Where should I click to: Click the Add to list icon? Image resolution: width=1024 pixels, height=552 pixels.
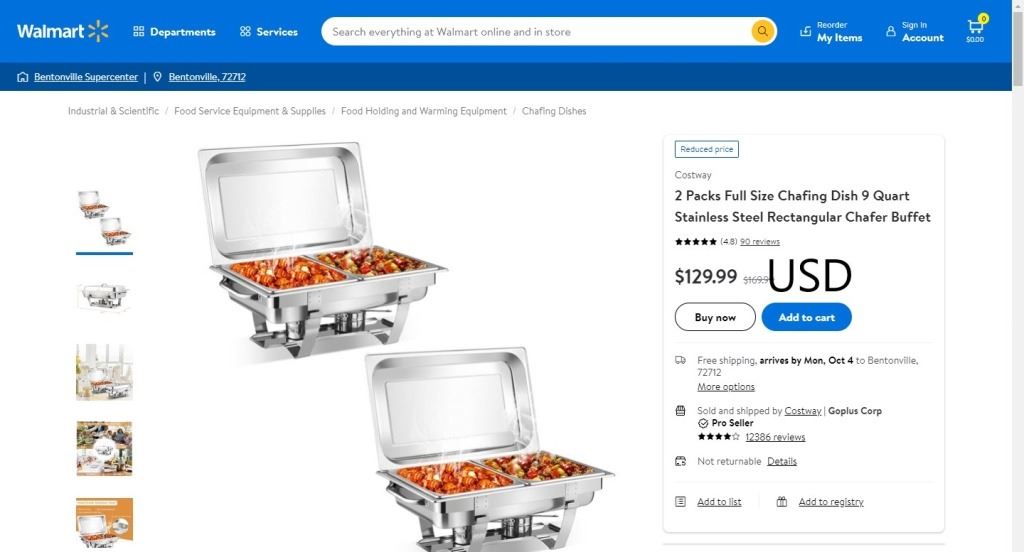(681, 502)
